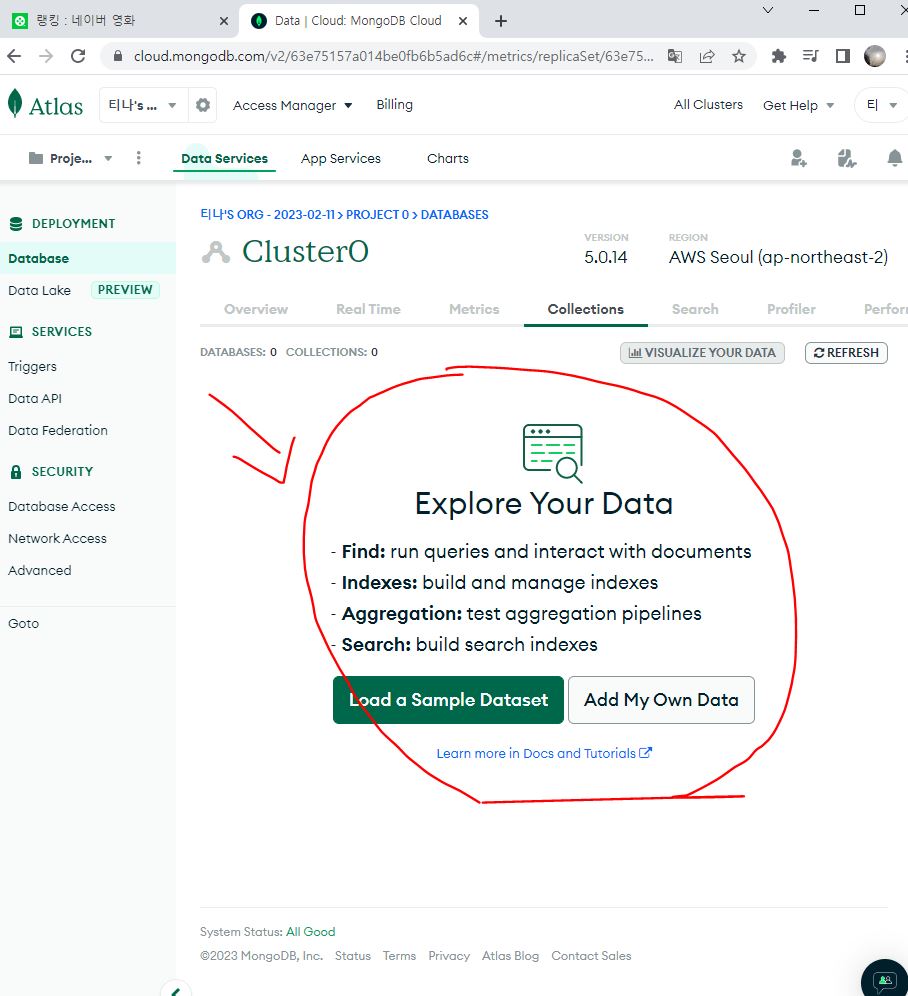Switch to the App Services tab
Image resolution: width=908 pixels, height=996 pixels.
click(x=341, y=158)
